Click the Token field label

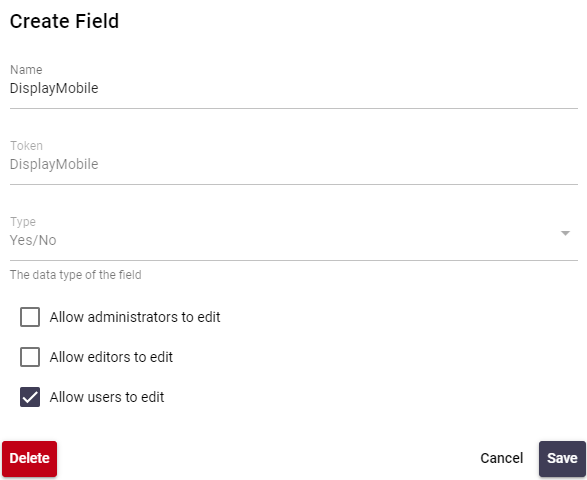[x=26, y=146]
